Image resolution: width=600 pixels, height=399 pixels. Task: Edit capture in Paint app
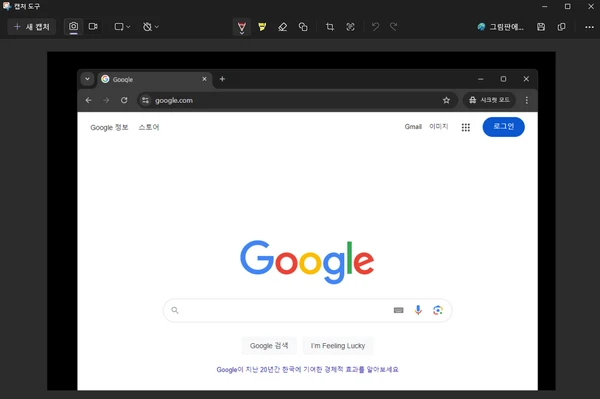pos(500,27)
